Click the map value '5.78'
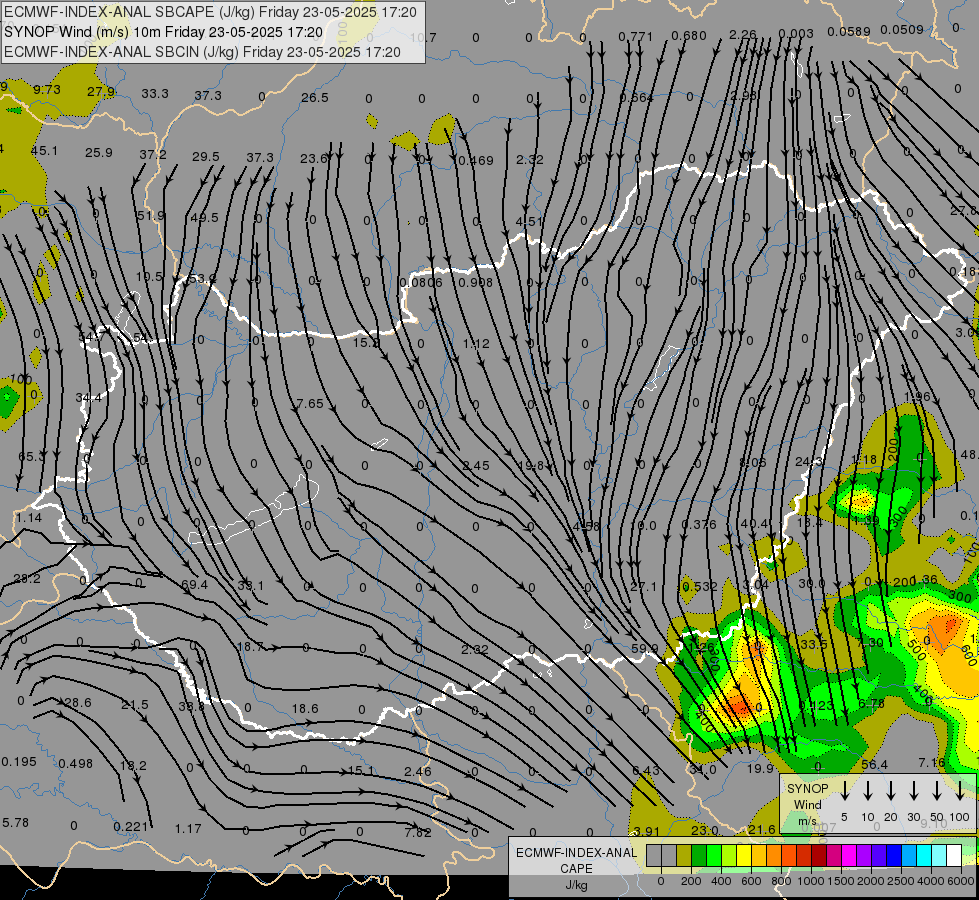This screenshot has width=979, height=900. (16, 823)
